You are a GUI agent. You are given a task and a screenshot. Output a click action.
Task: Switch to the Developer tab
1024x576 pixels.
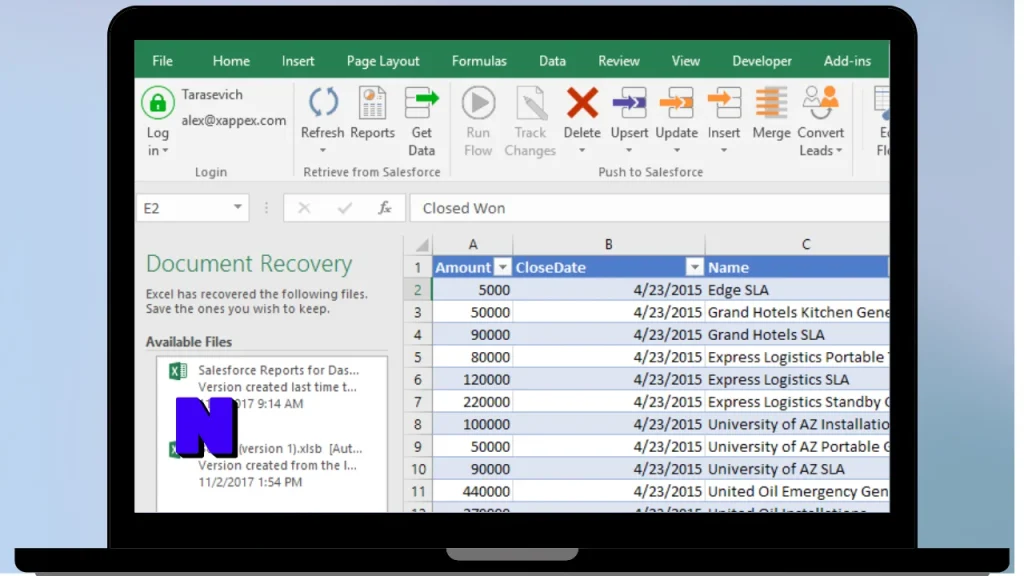click(x=761, y=61)
